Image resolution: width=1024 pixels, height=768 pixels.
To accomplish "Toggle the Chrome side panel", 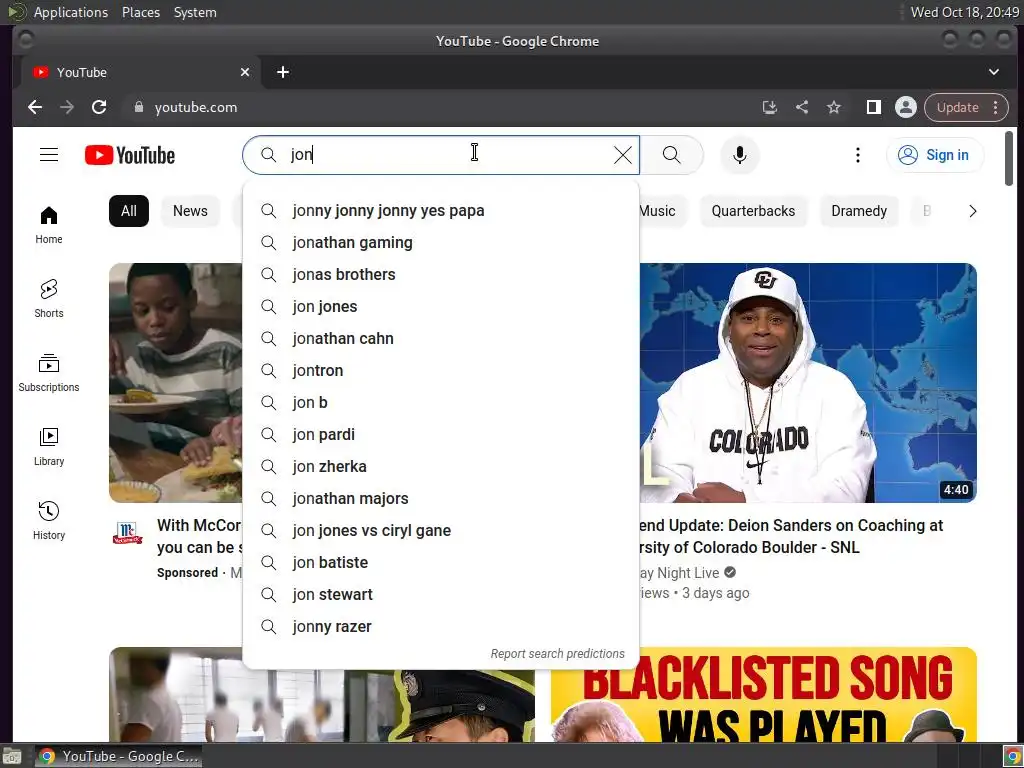I will [x=874, y=107].
